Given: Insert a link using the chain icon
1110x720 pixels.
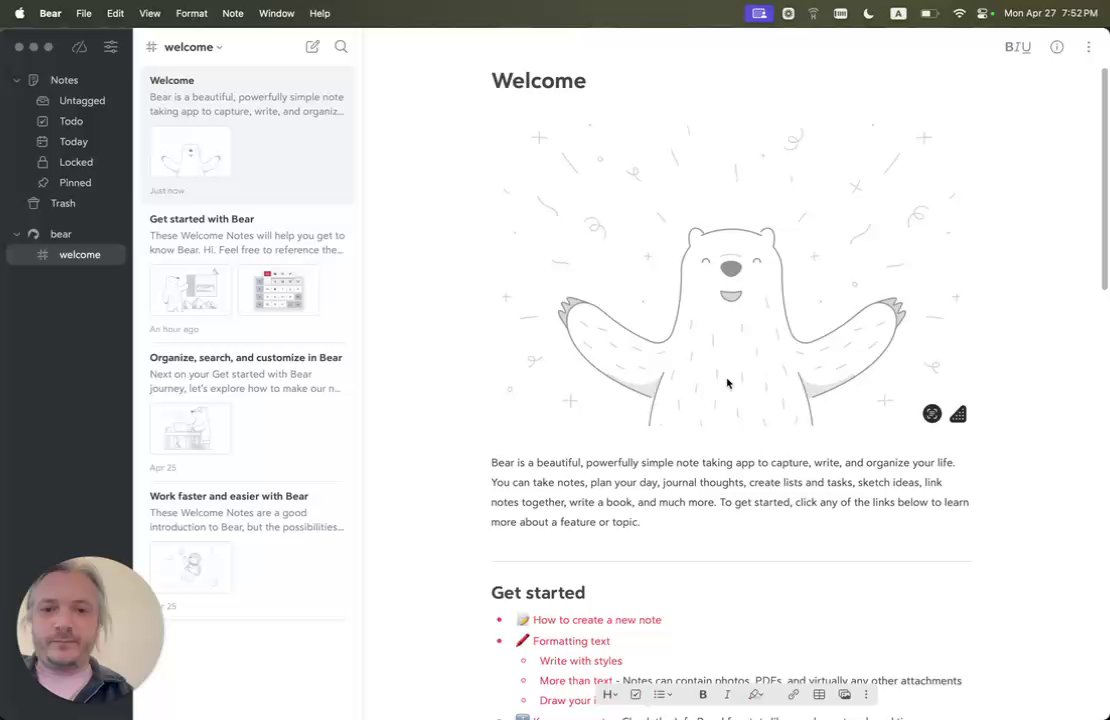Looking at the screenshot, I should (x=793, y=695).
